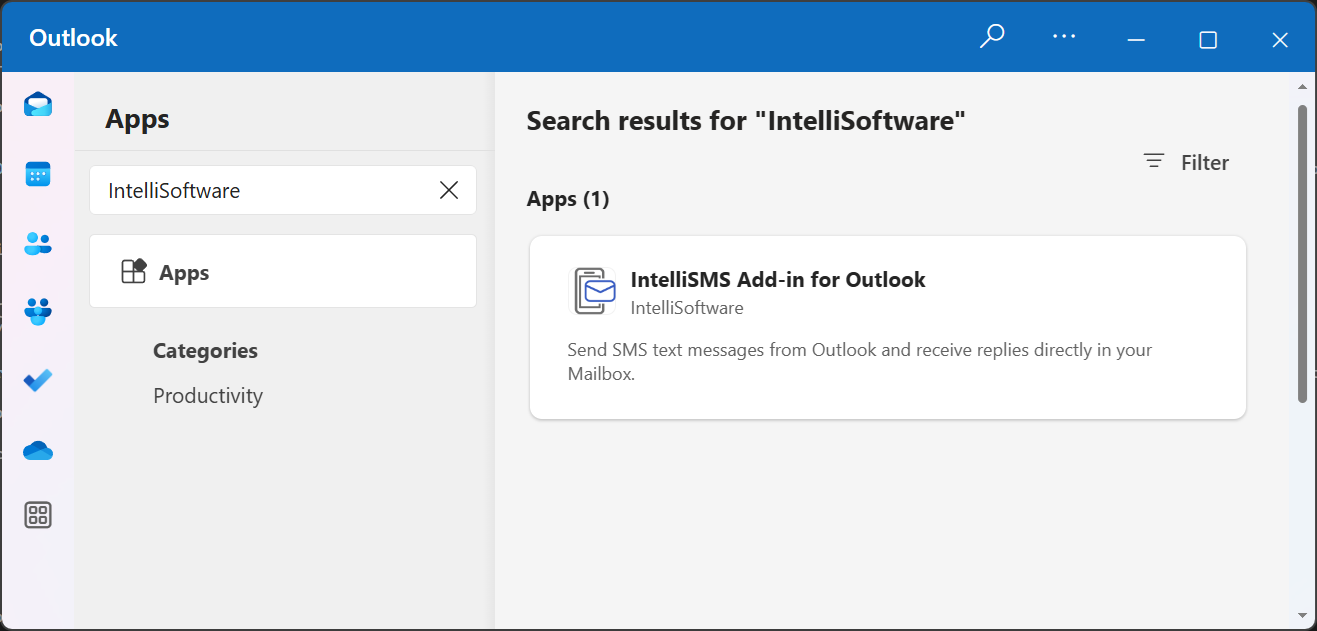Select the Productivity category
1317x631 pixels.
tap(207, 395)
